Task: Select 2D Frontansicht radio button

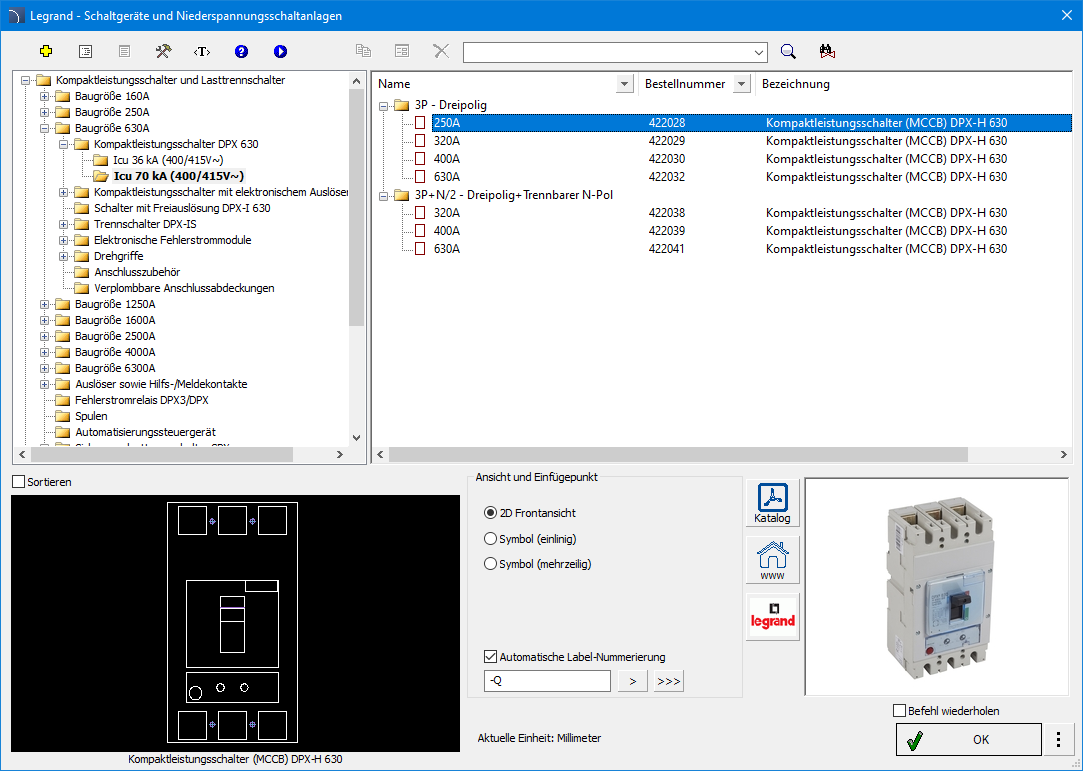Action: pos(490,513)
